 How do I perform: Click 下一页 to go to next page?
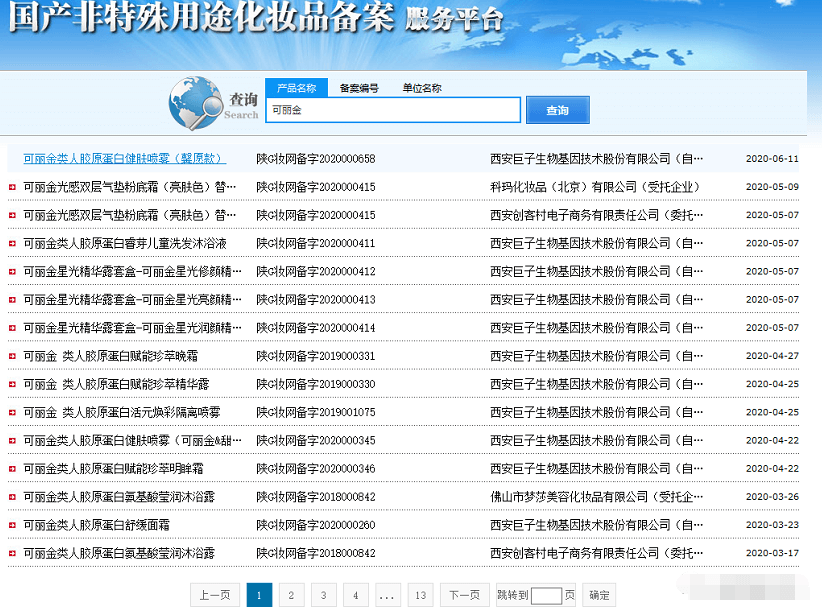(x=464, y=596)
